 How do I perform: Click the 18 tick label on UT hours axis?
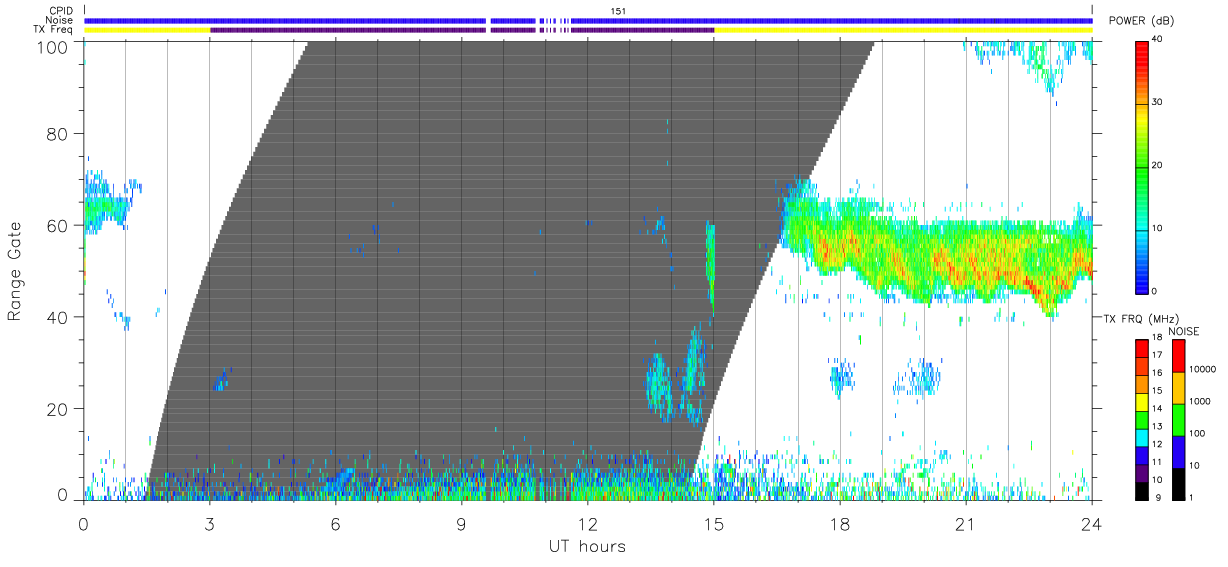(840, 524)
